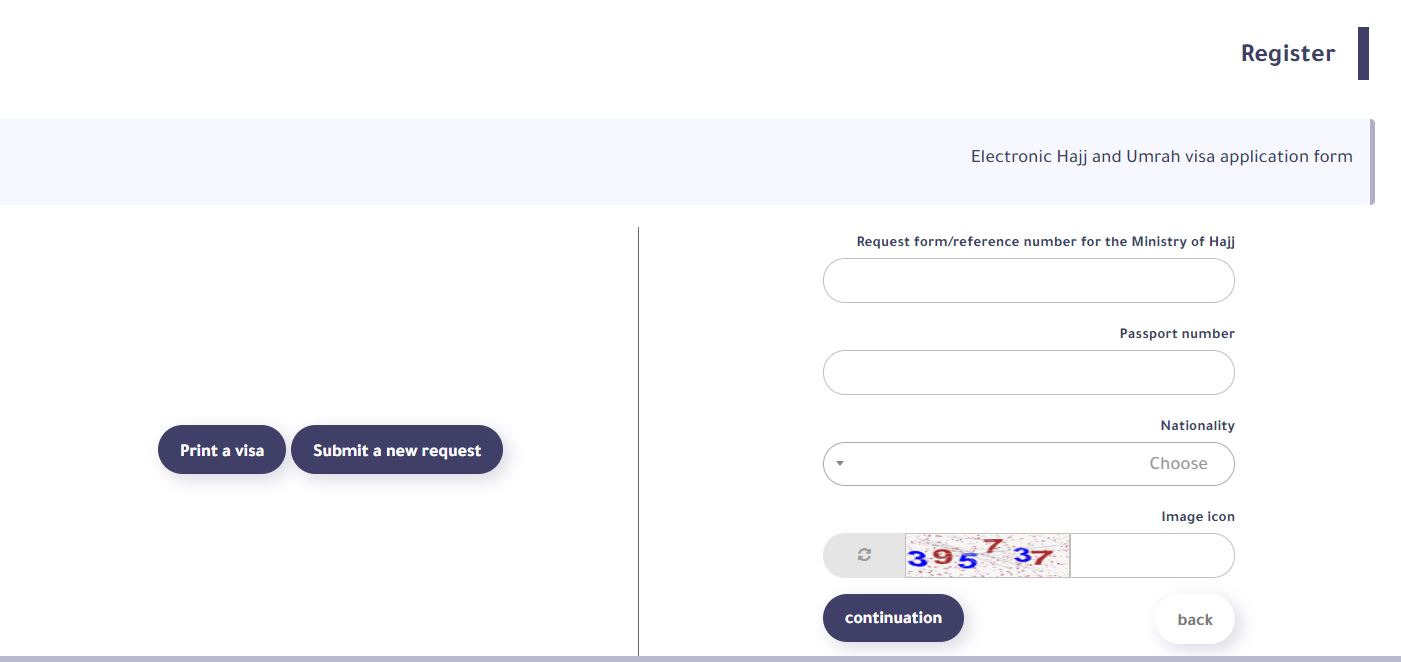This screenshot has width=1401, height=662.
Task: Click the Print a visa button
Action: pyautogui.click(x=222, y=450)
